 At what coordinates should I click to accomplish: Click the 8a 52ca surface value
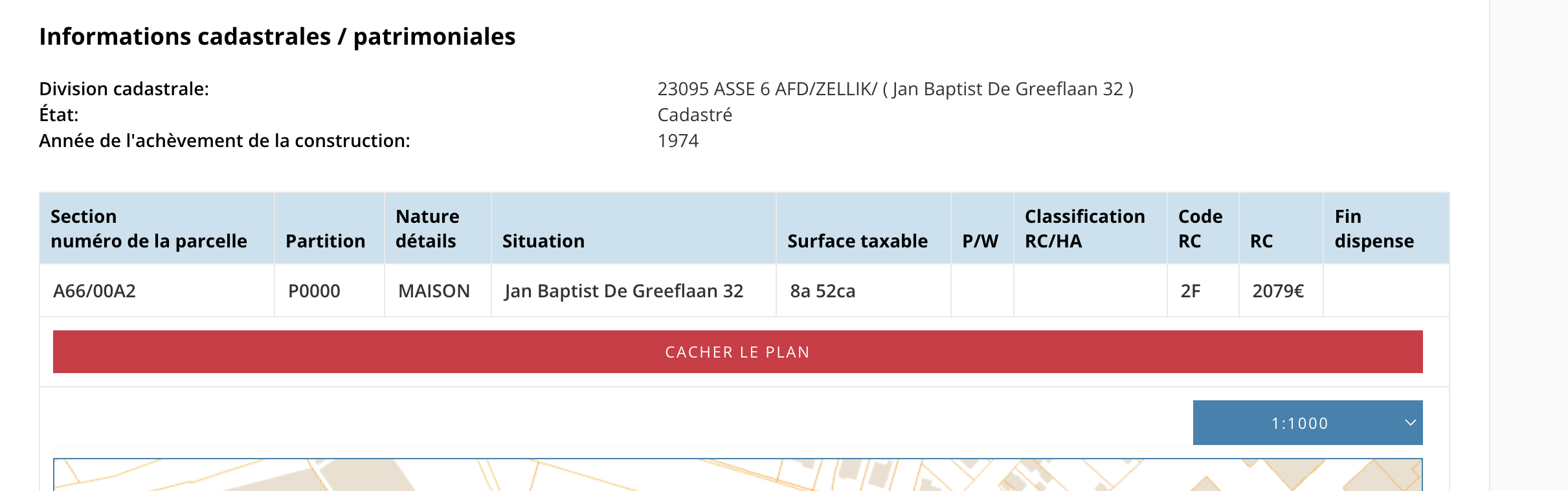click(x=823, y=291)
